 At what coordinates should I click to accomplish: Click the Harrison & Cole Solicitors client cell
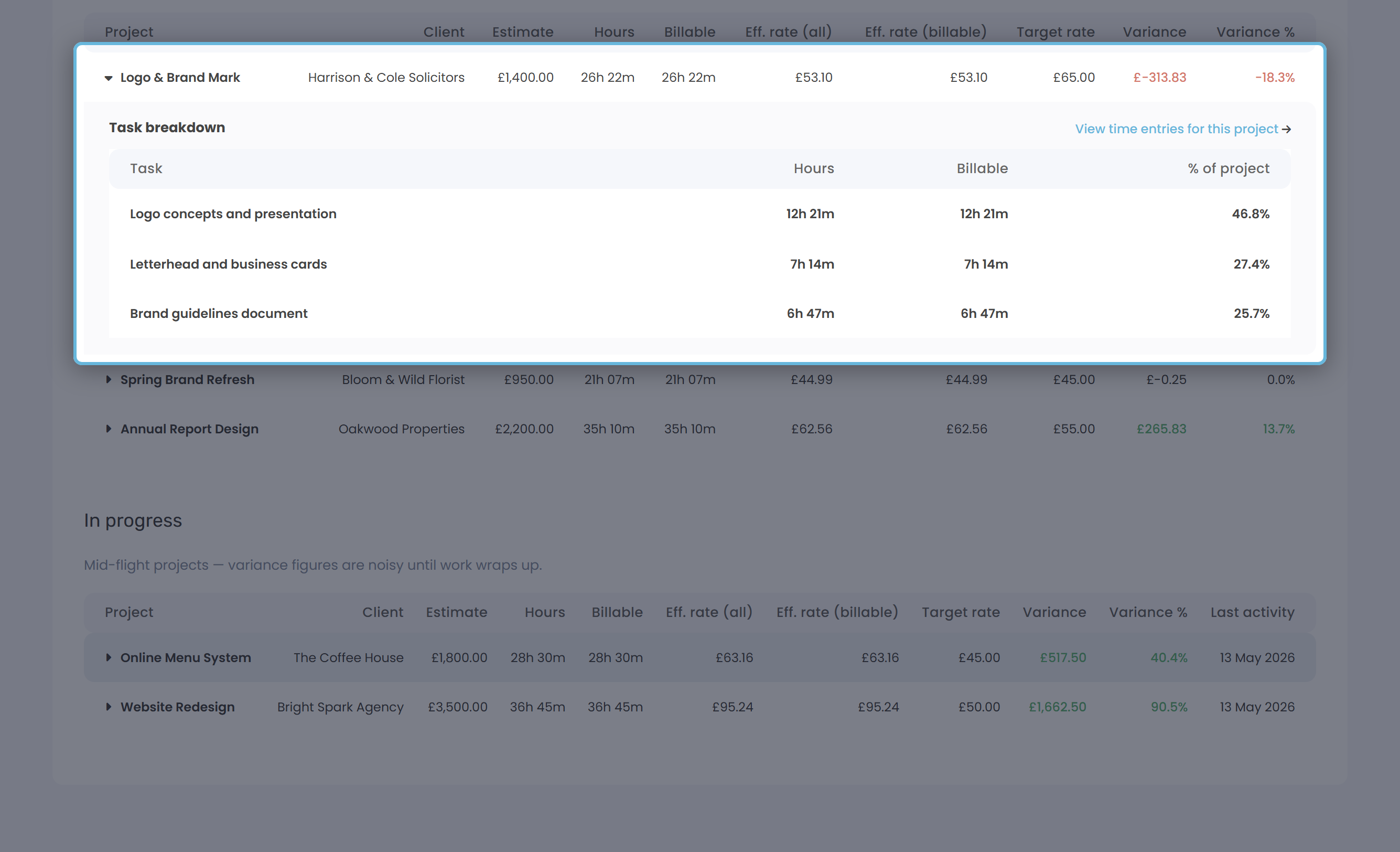386,77
